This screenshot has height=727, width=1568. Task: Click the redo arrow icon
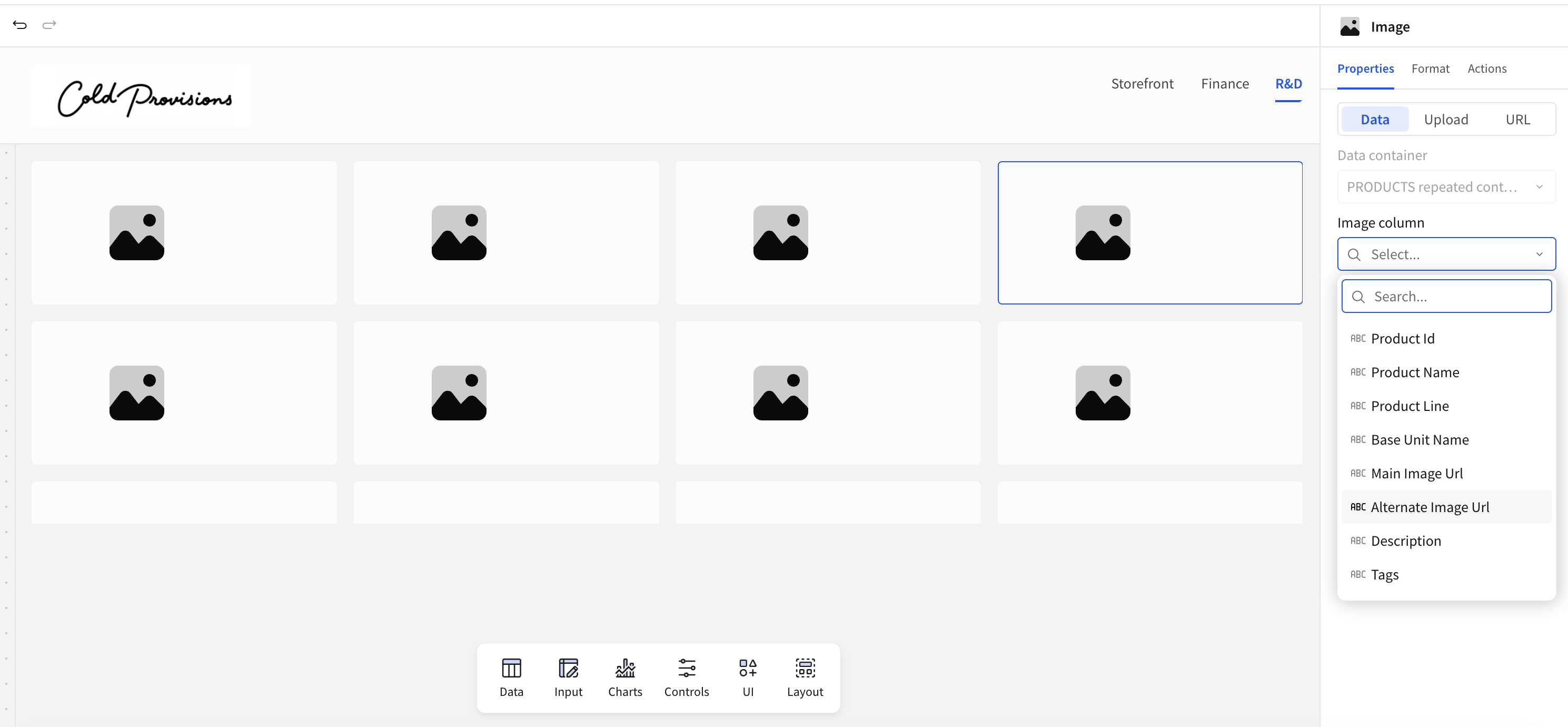click(x=49, y=25)
